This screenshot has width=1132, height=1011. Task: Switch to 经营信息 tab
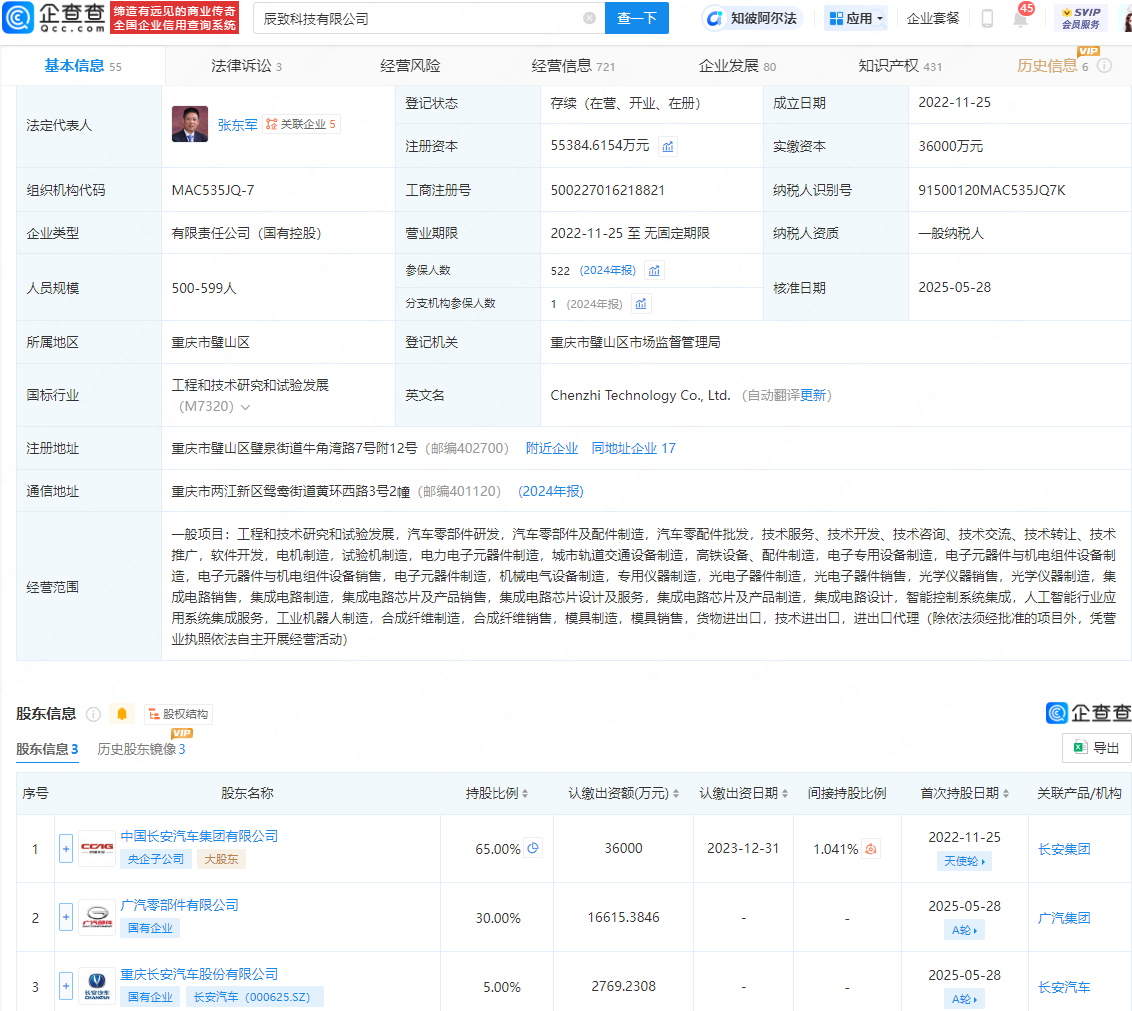[x=573, y=66]
